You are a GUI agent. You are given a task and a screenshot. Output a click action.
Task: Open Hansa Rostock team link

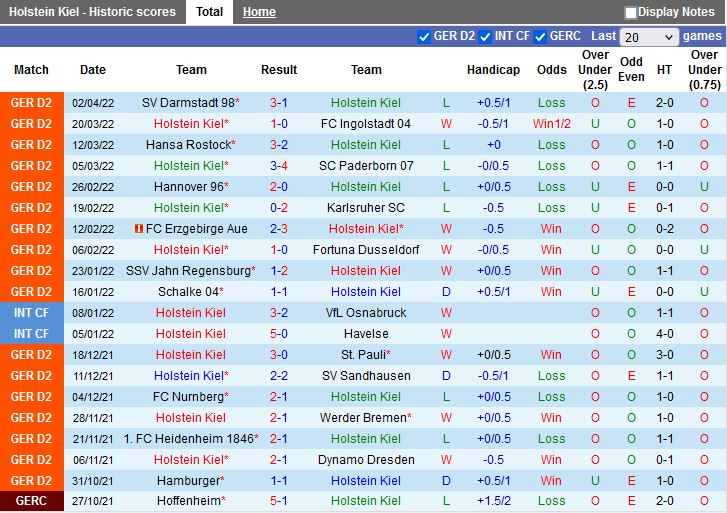(188, 145)
